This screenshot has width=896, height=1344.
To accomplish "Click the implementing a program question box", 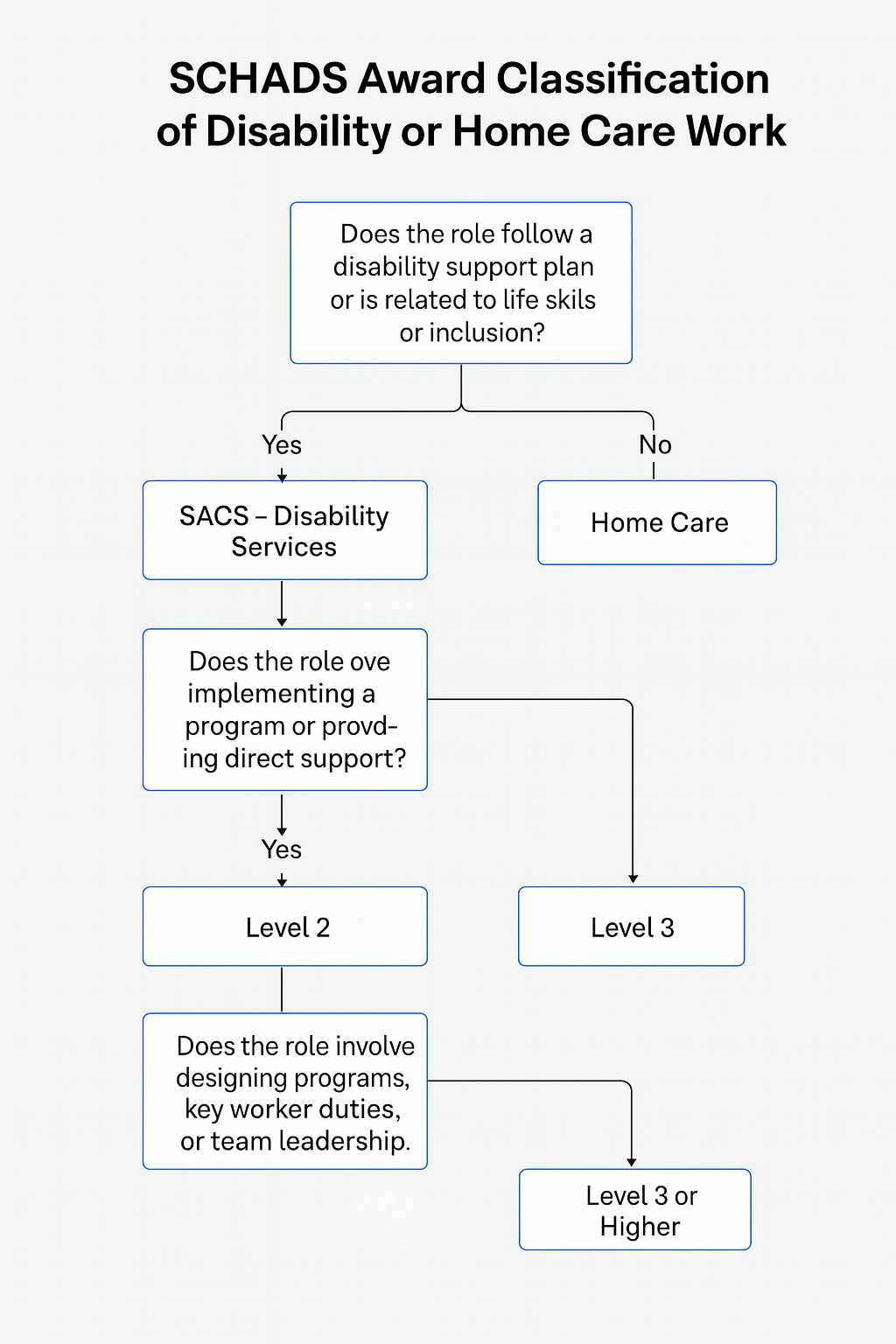I will tap(285, 710).
